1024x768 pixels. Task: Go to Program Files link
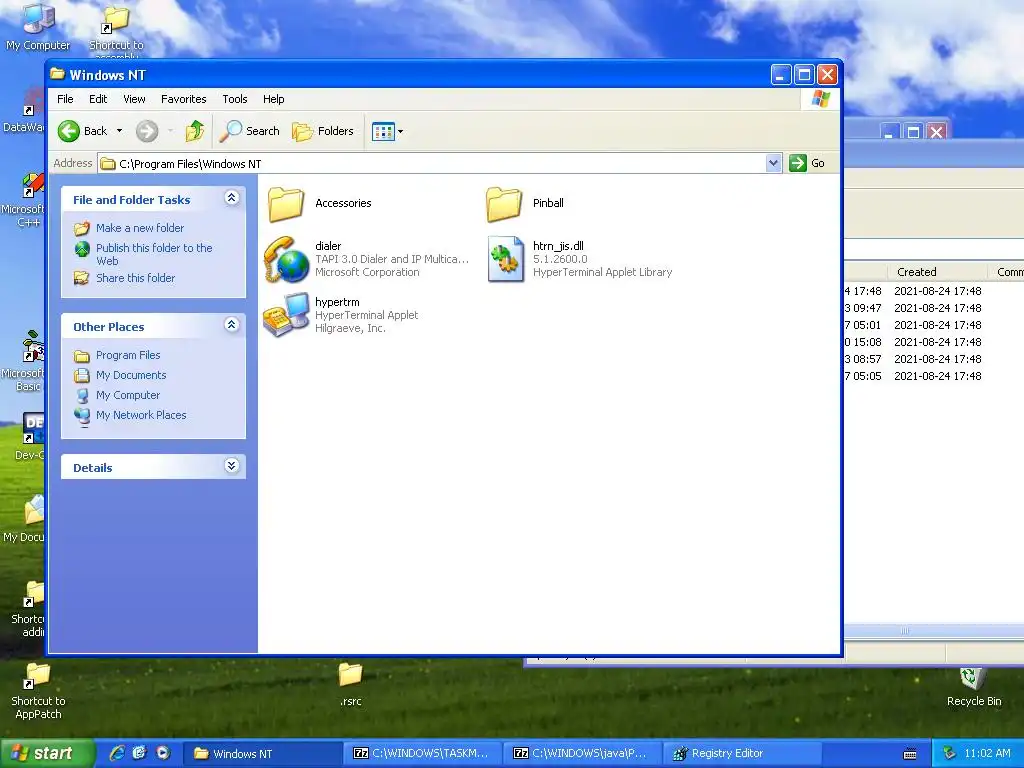point(128,355)
